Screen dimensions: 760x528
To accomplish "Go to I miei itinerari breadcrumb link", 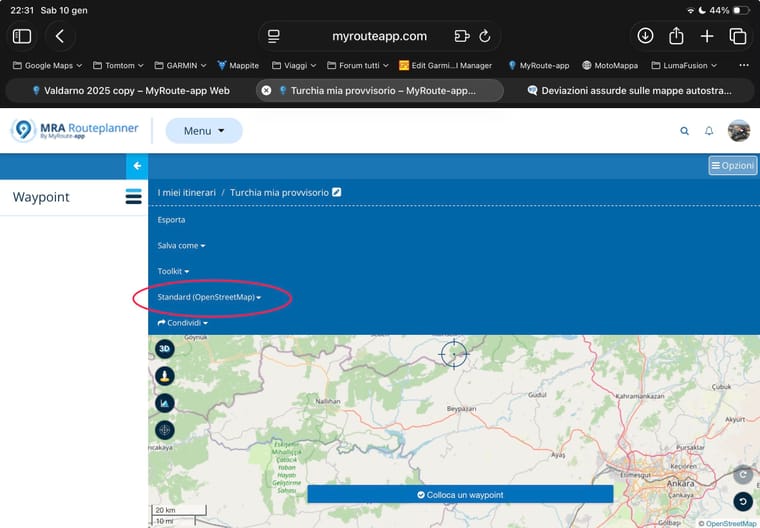I will 186,192.
